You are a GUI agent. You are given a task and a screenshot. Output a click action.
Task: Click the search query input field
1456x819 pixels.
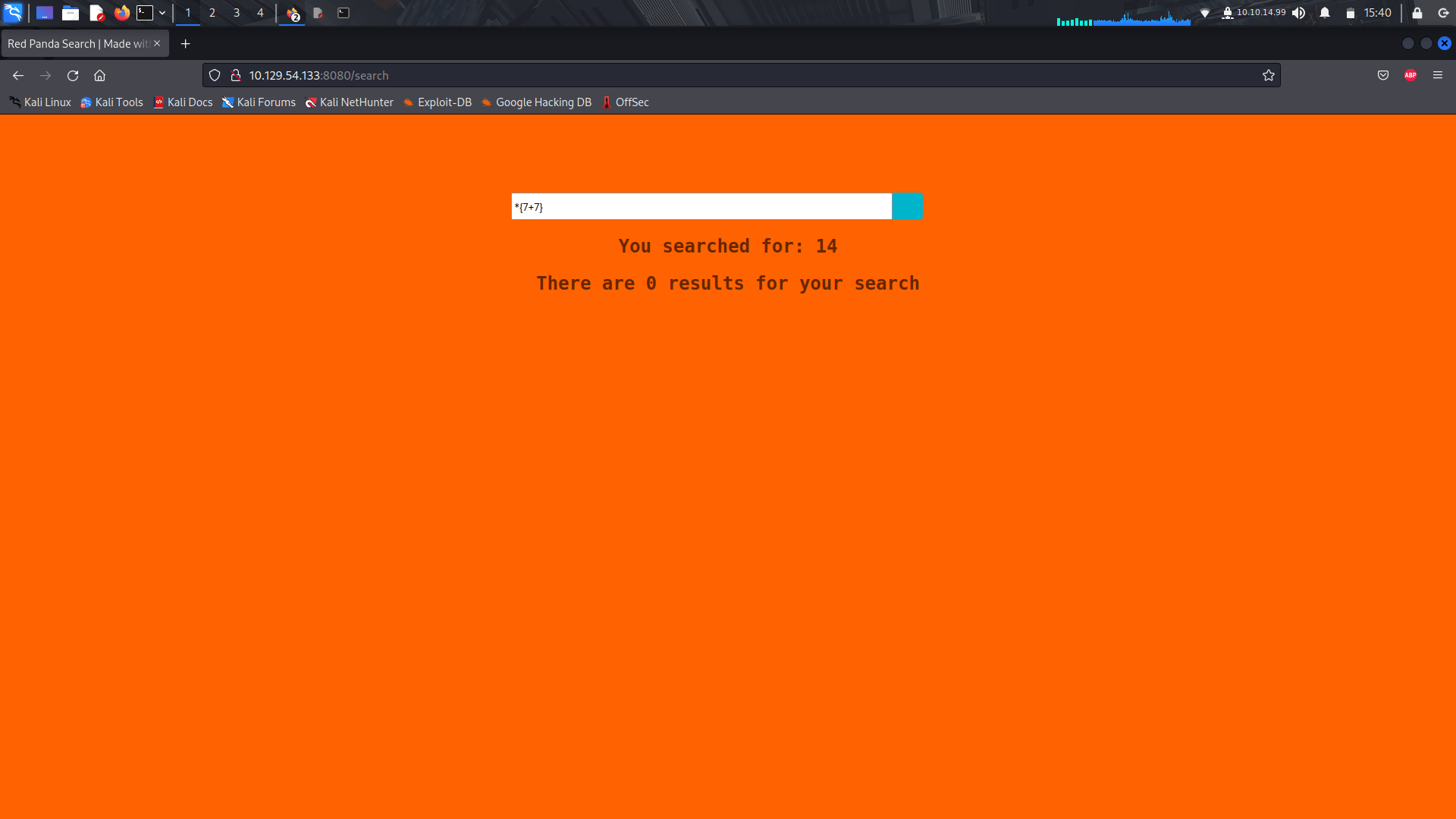click(700, 206)
